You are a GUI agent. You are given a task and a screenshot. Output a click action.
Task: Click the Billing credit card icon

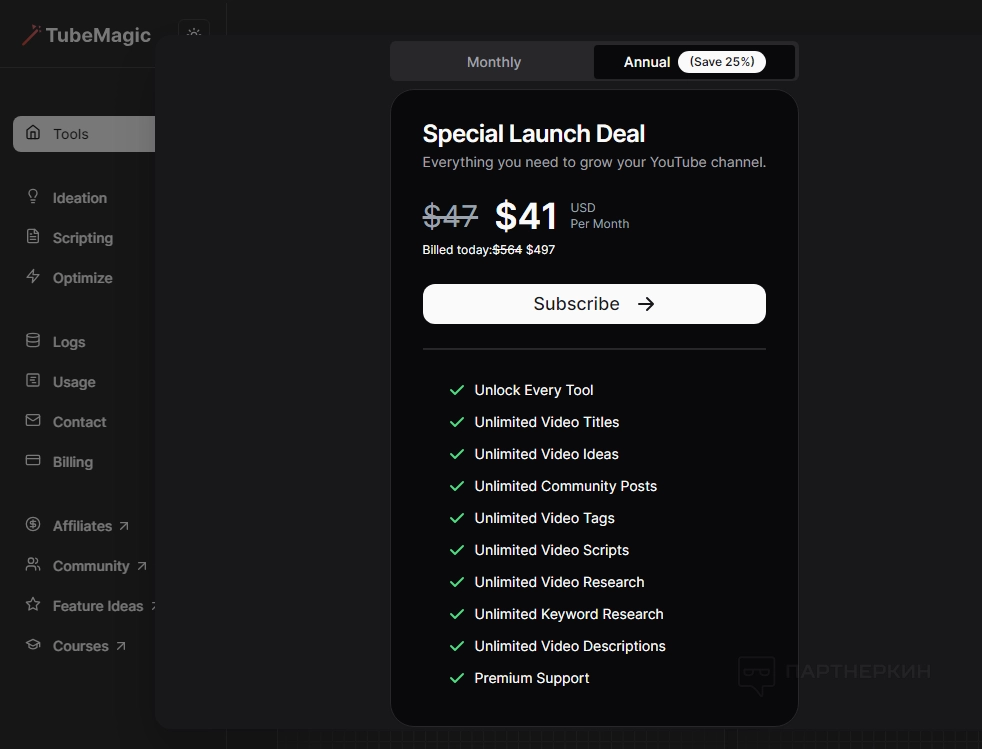click(33, 461)
